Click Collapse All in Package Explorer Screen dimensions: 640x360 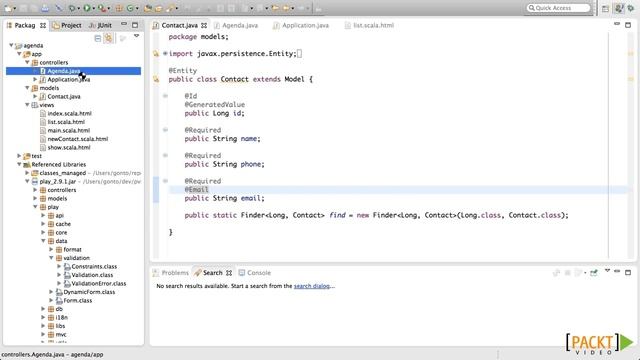pyautogui.click(x=98, y=38)
